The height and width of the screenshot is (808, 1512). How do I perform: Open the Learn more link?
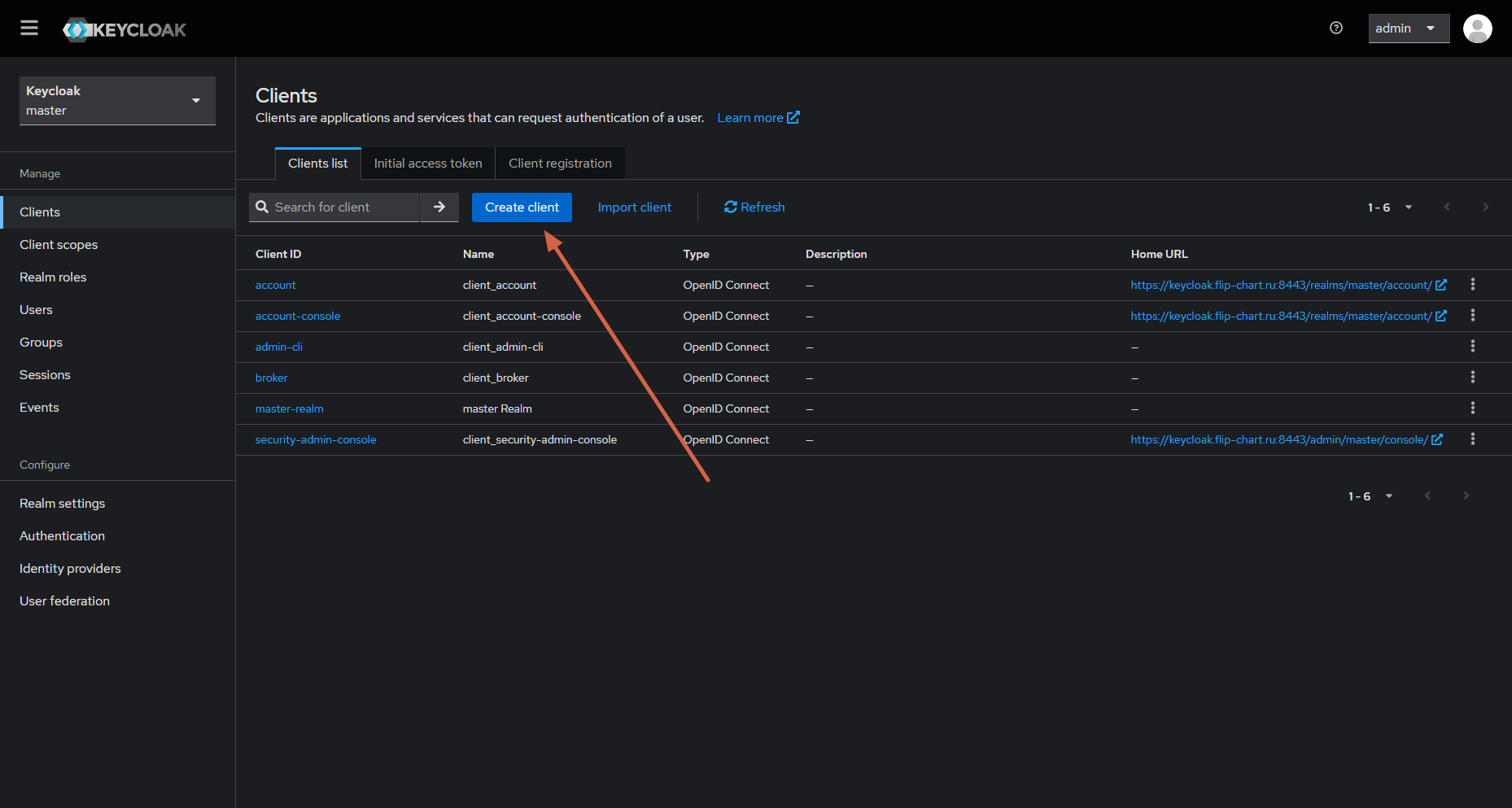[x=758, y=118]
